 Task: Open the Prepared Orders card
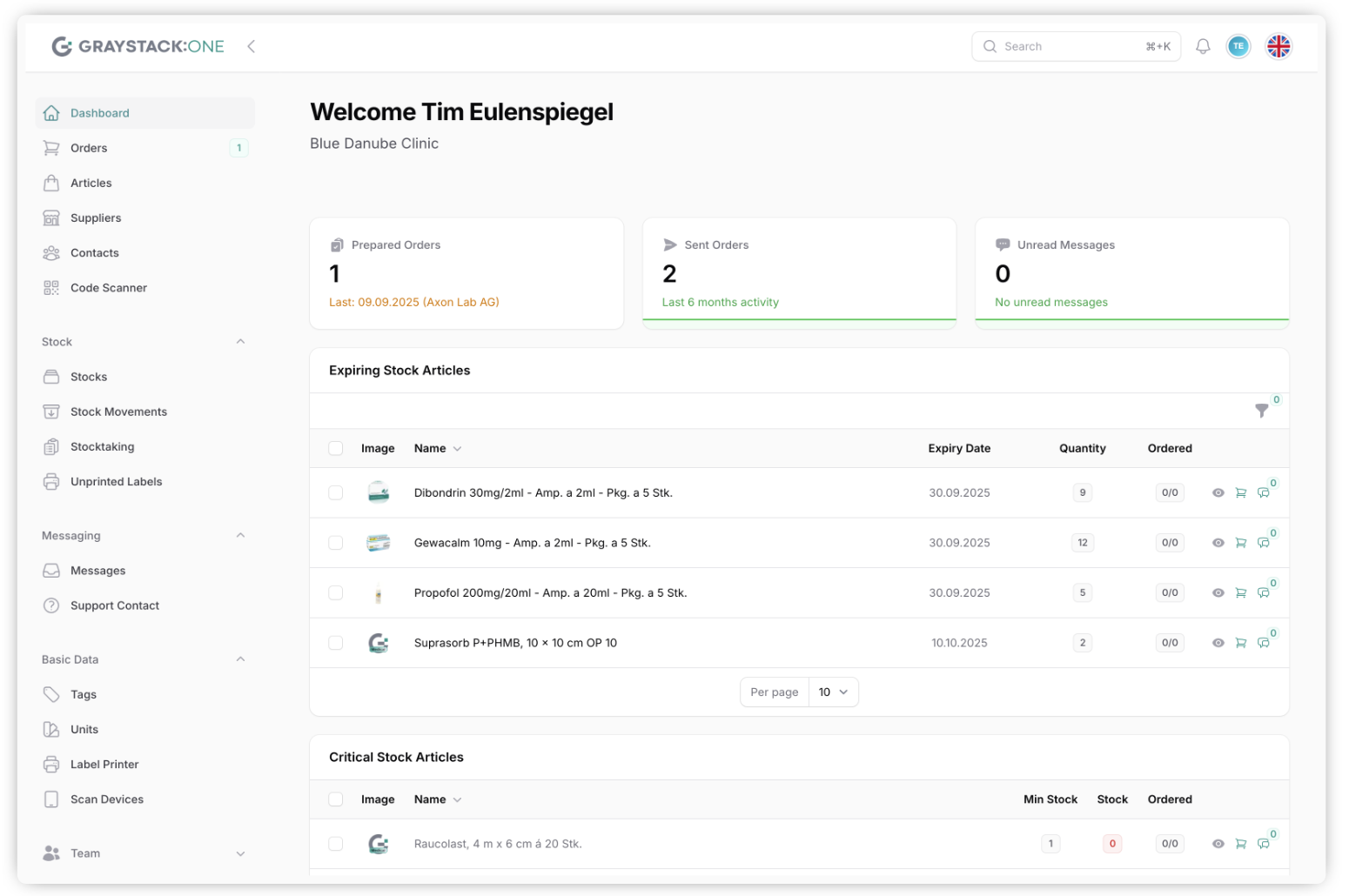(x=466, y=273)
